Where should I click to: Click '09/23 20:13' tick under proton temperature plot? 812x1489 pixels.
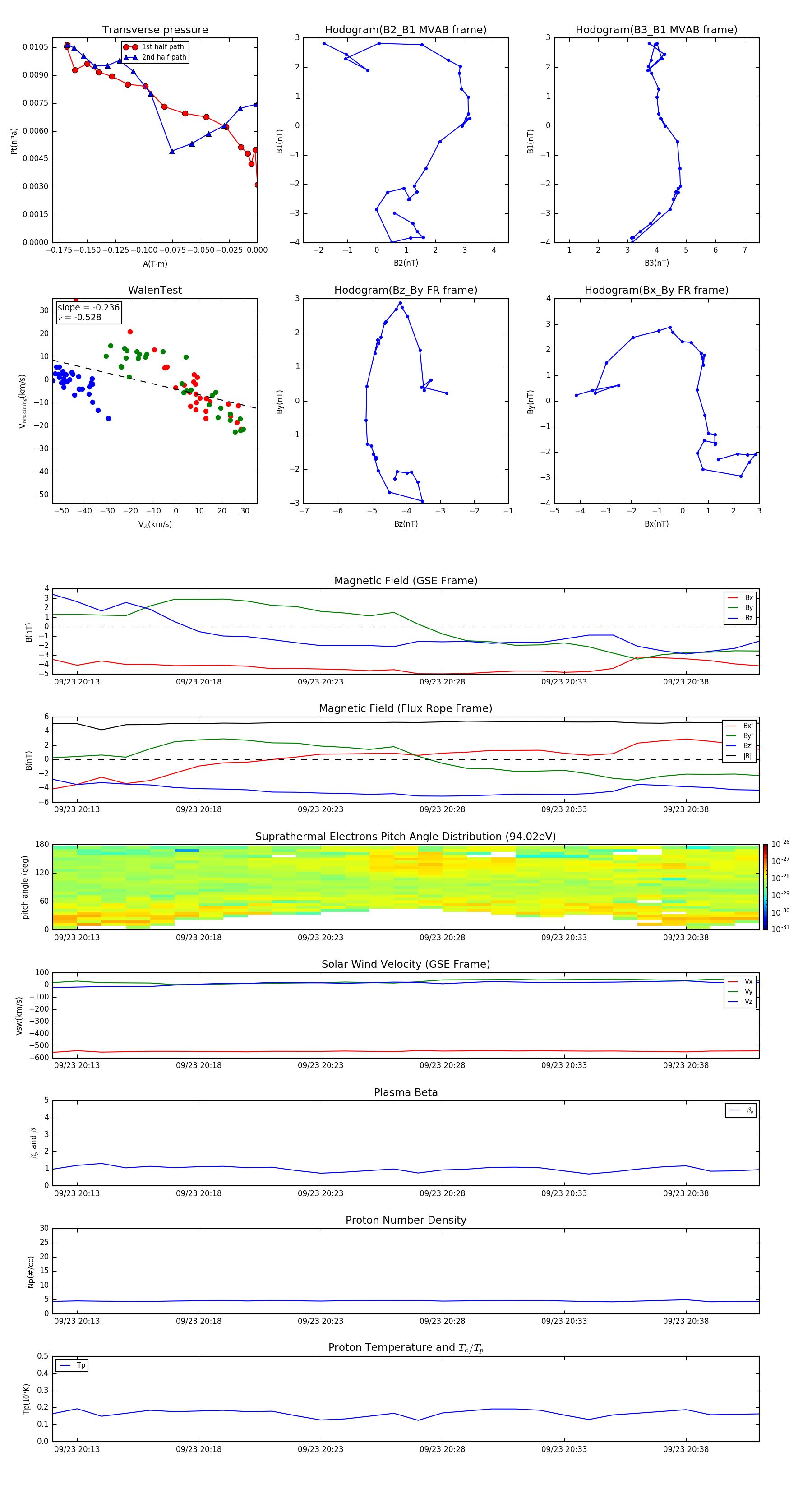click(x=77, y=1449)
